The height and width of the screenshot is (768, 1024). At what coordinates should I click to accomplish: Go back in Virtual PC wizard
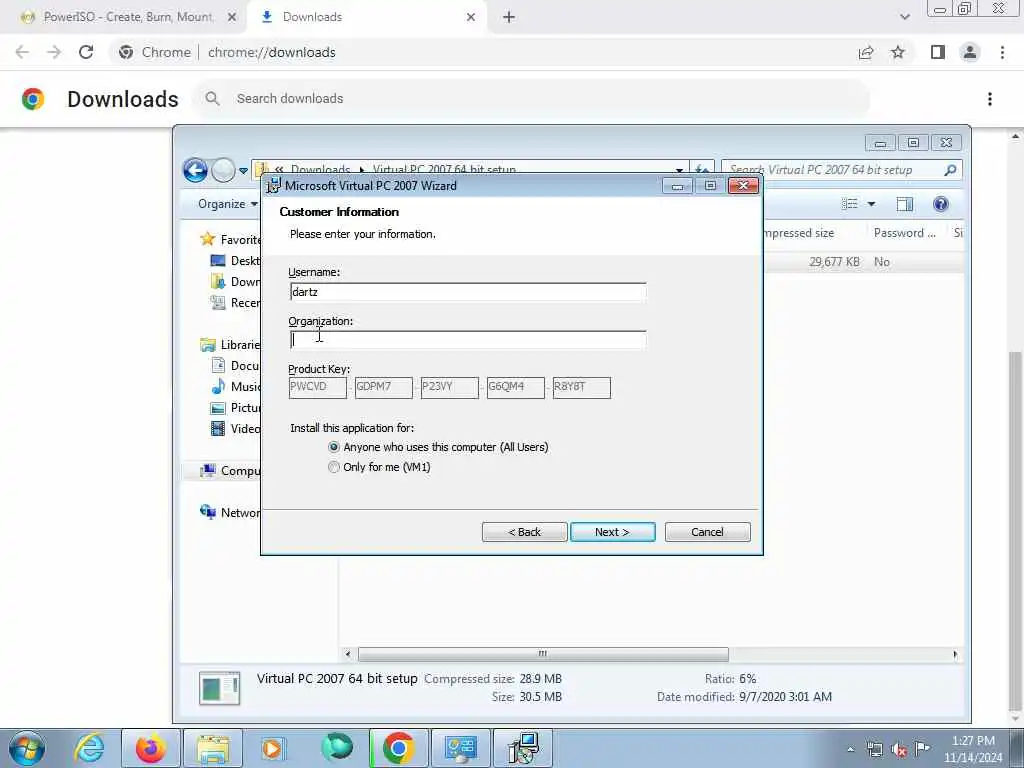[524, 532]
